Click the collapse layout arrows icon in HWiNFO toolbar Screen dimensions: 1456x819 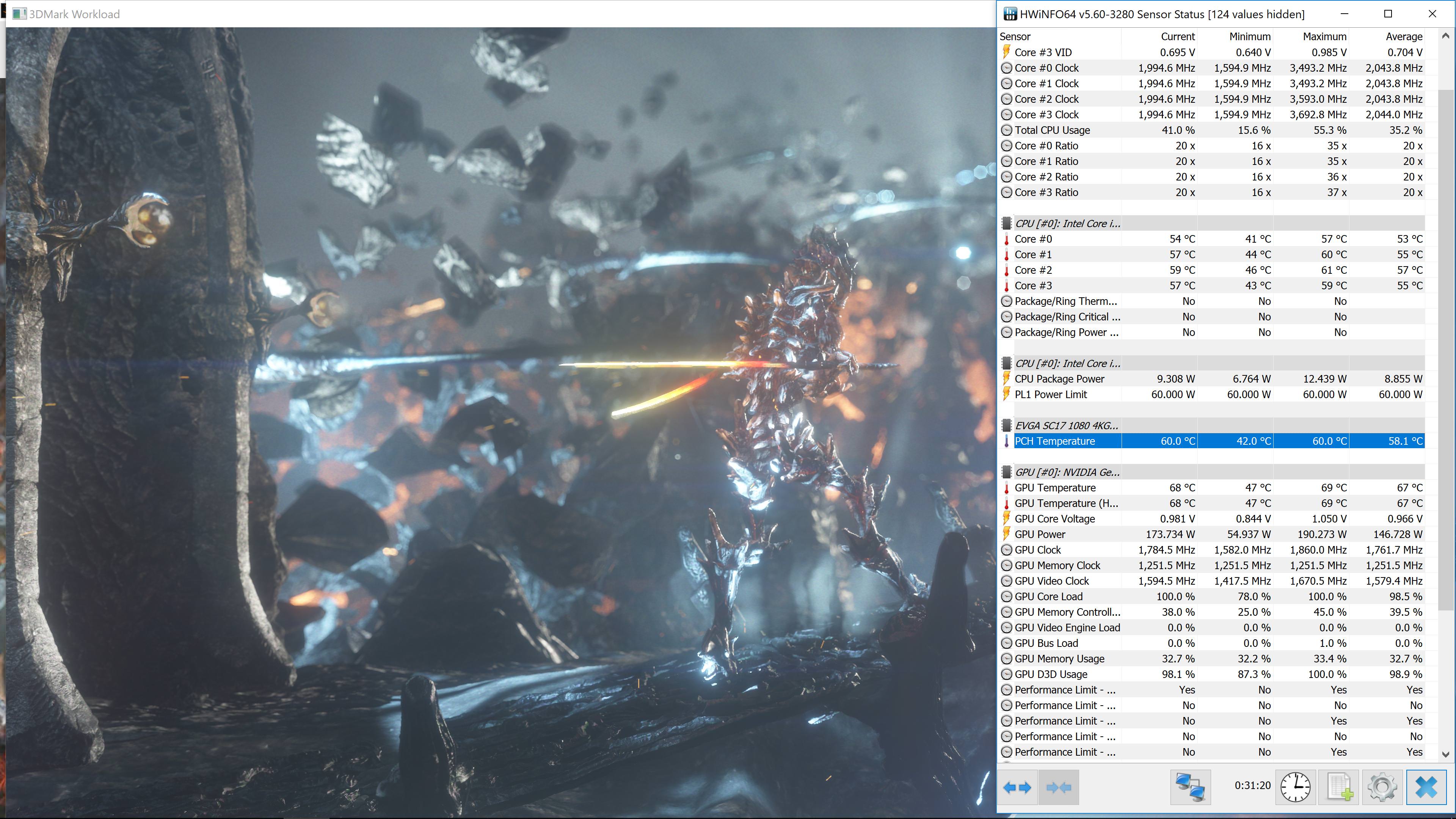[1059, 787]
